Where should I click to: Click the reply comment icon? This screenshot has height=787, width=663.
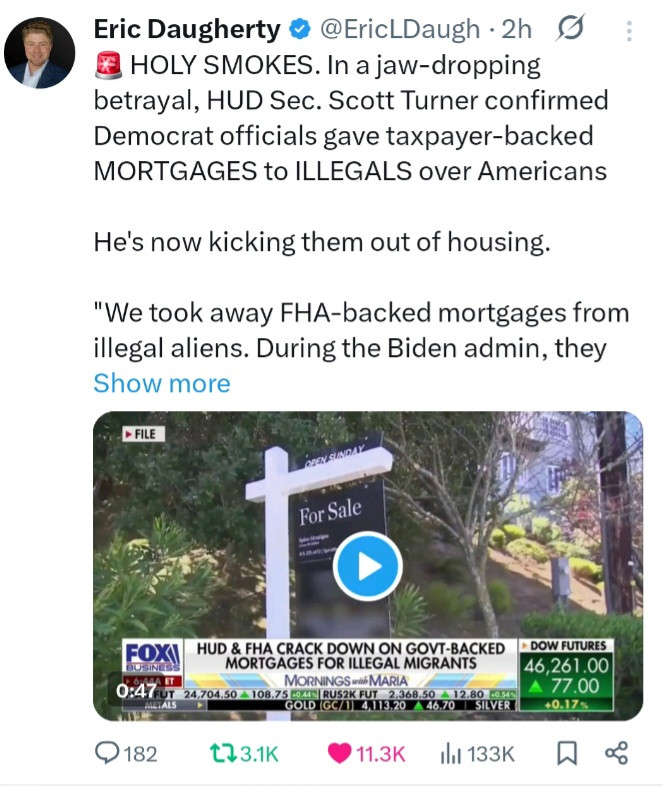107,753
